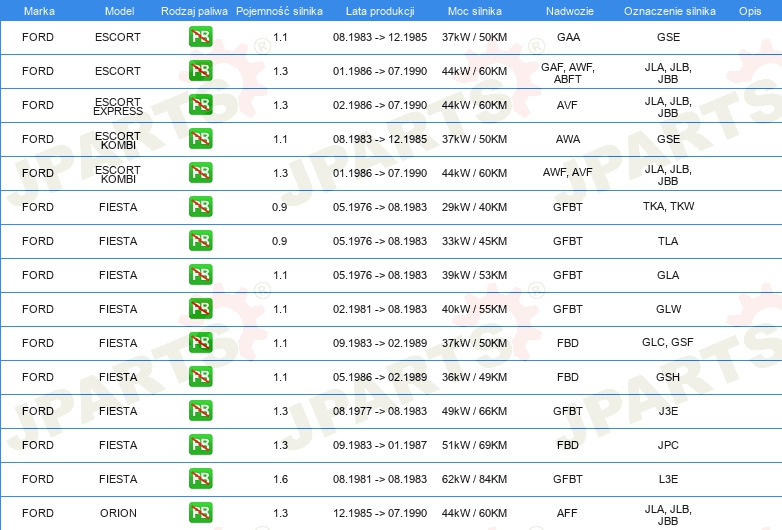Select the J3E engine code cell

coord(668,411)
